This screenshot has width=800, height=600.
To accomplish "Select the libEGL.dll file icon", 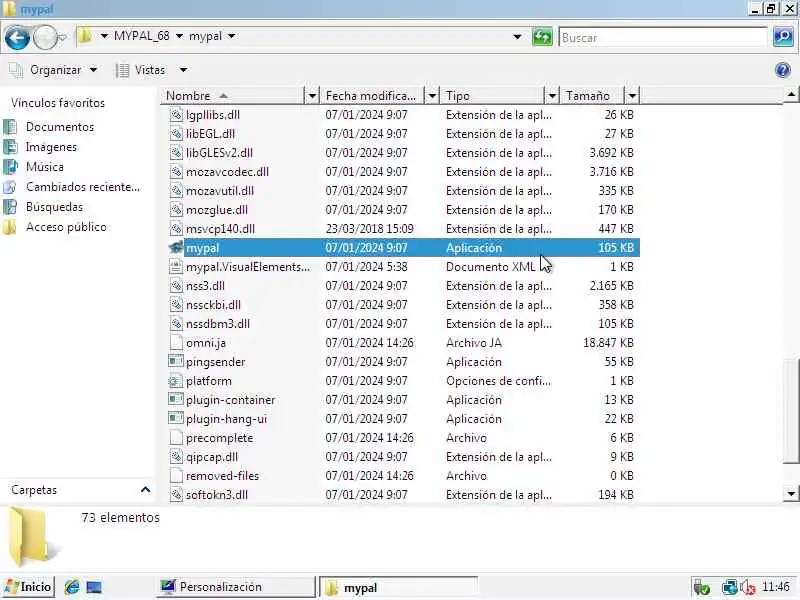I will point(176,134).
